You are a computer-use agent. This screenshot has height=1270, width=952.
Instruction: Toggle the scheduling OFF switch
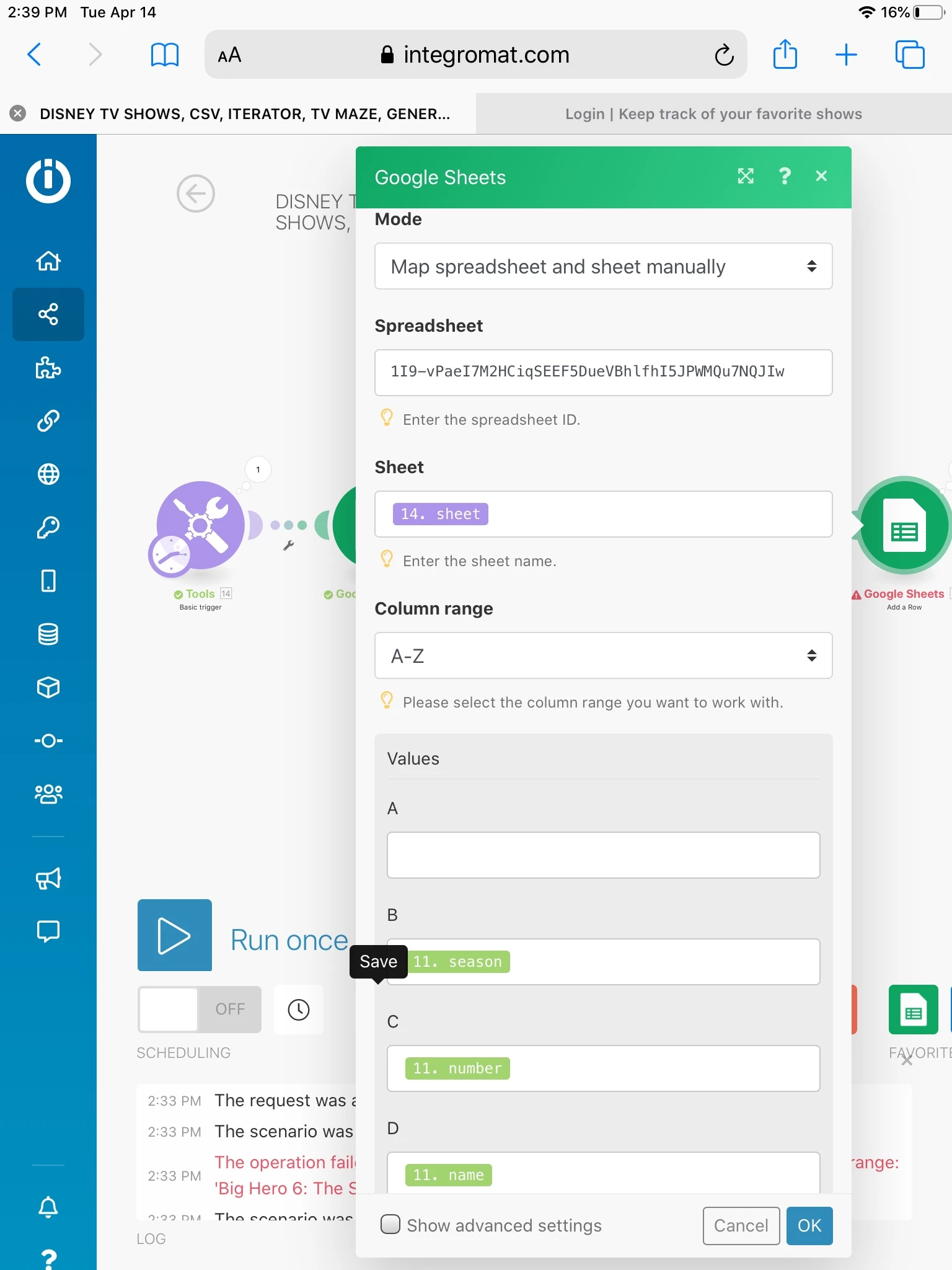click(x=200, y=1010)
